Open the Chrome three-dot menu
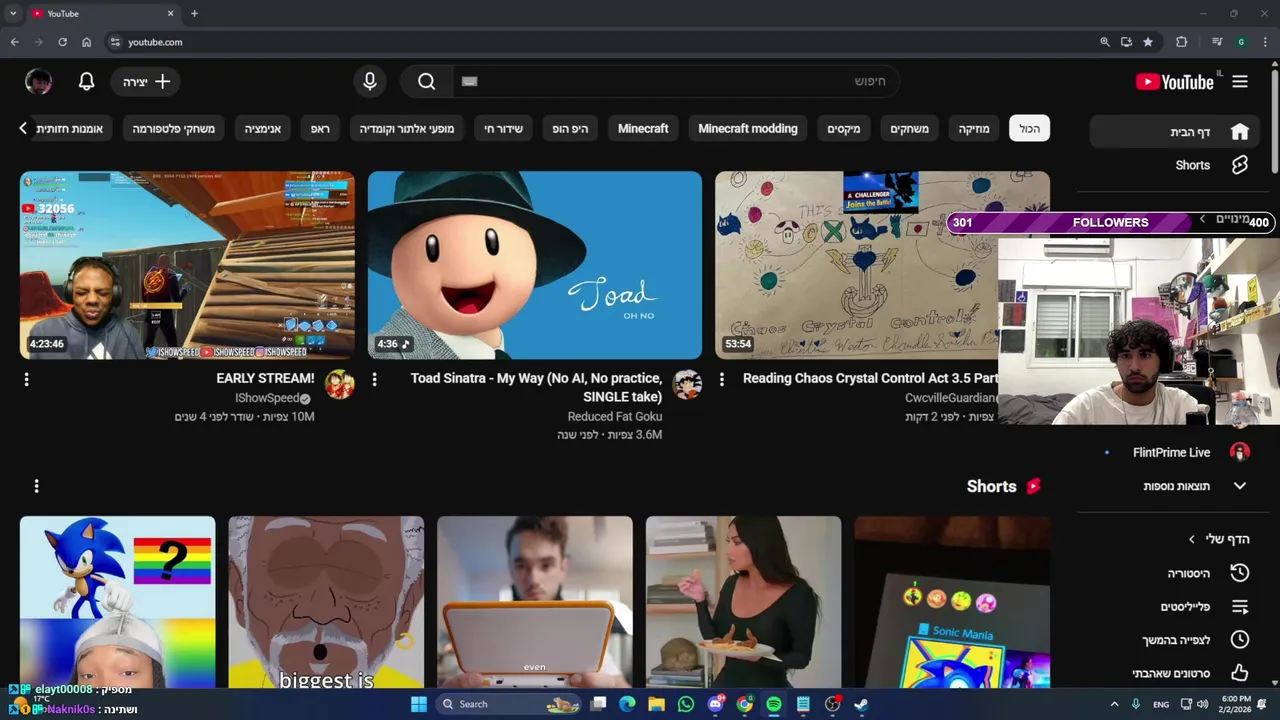 1265,42
